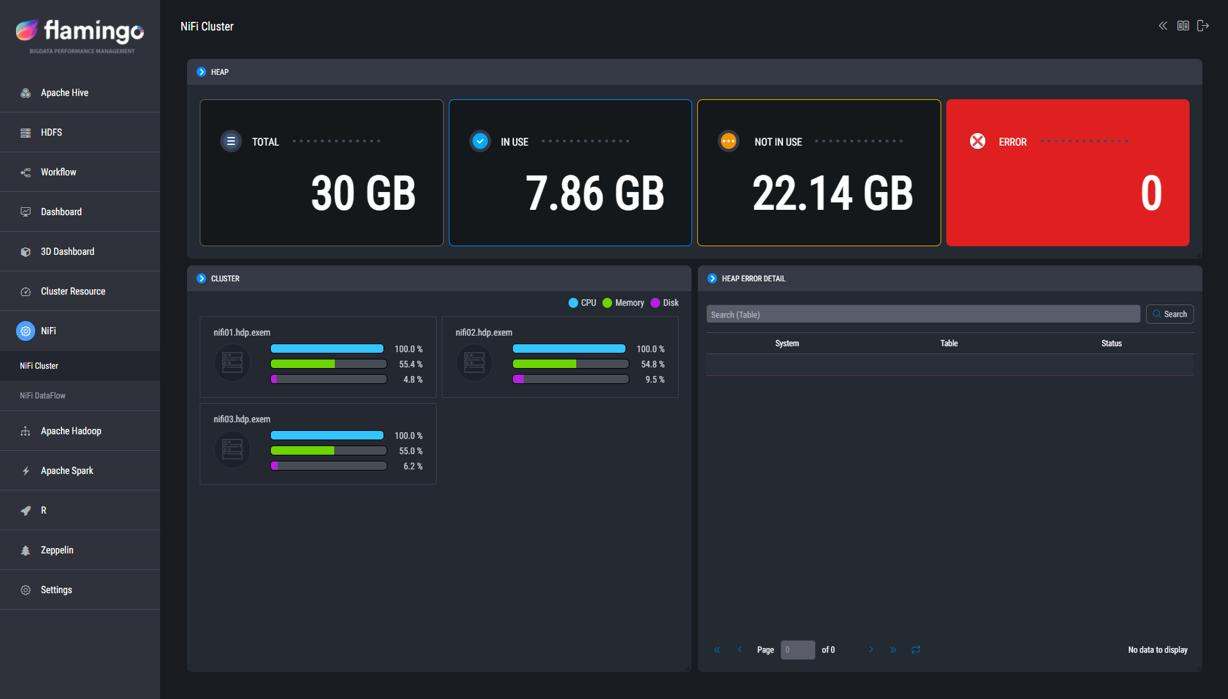Open the Zeppelin menu
Viewport: 1228px width, 699px height.
(80, 550)
